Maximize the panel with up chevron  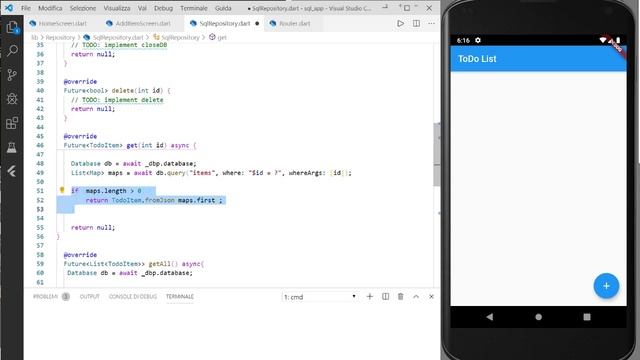click(x=416, y=297)
